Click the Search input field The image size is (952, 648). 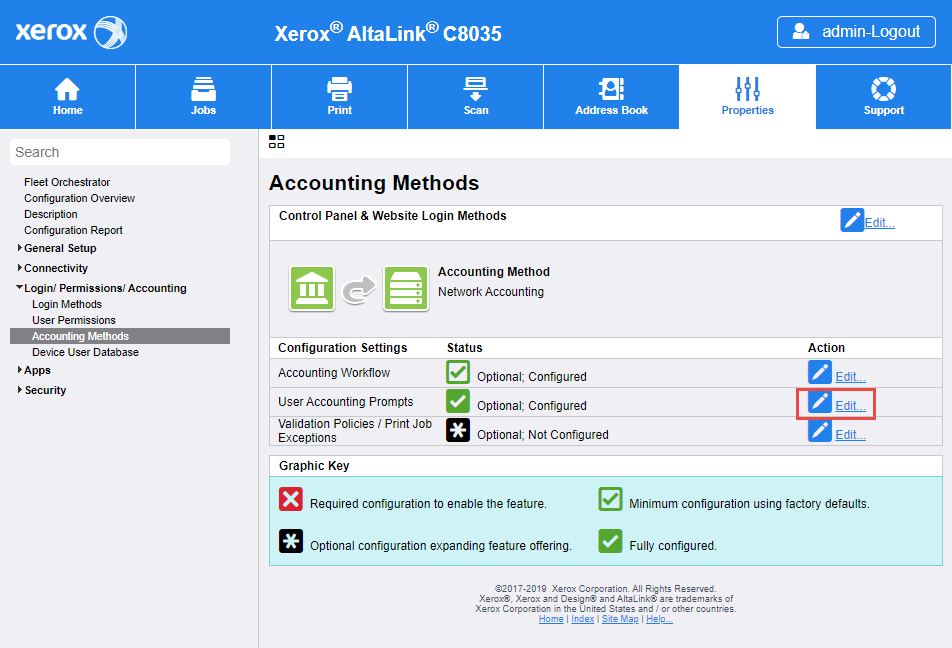click(120, 152)
